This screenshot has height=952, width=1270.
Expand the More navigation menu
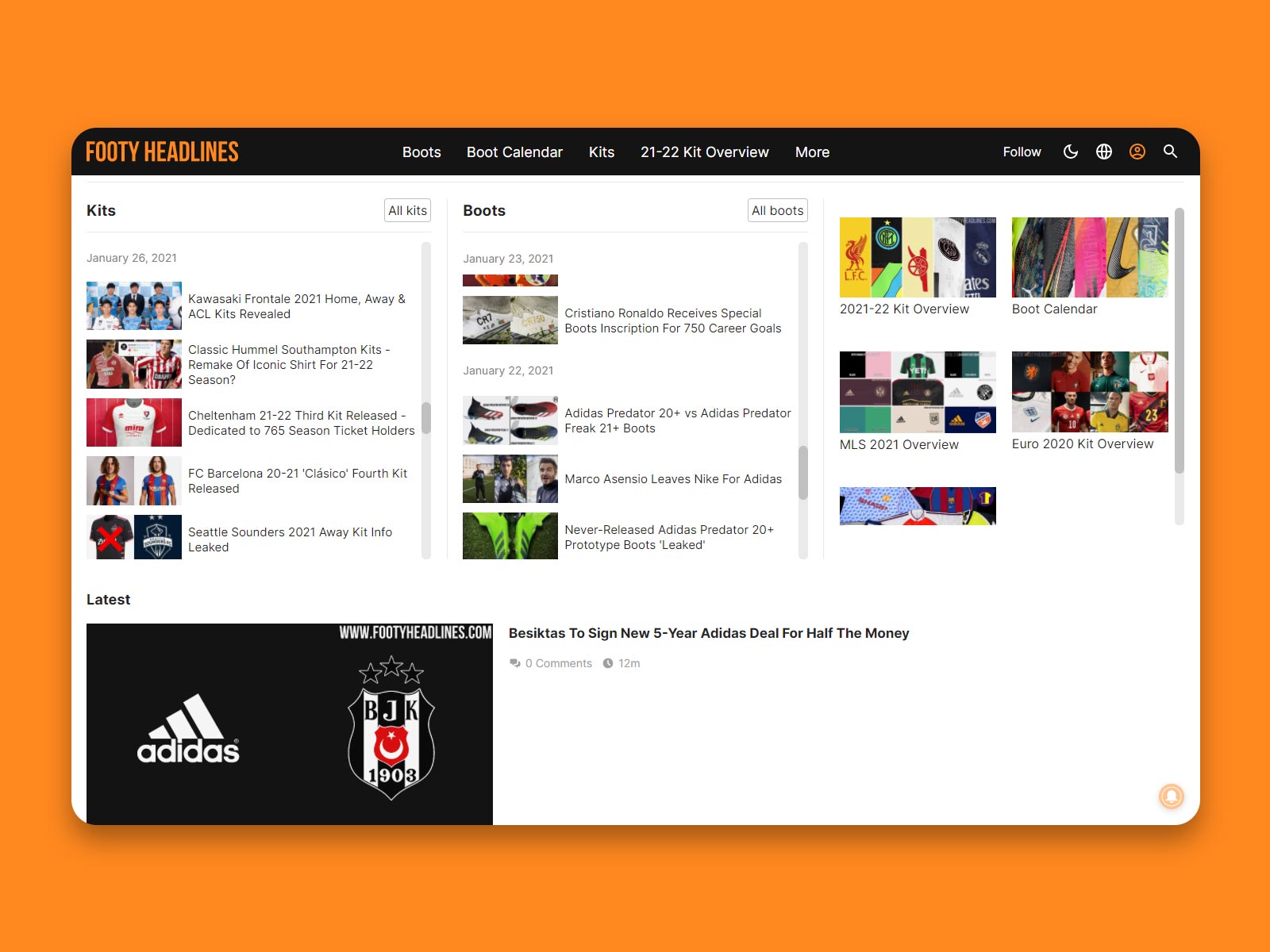coord(812,152)
